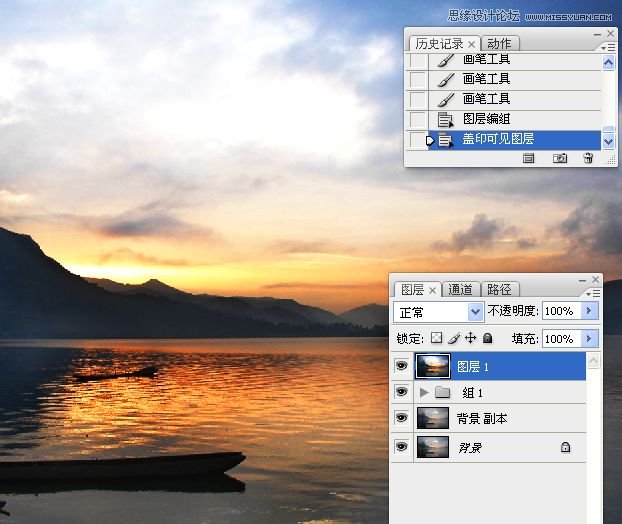The image size is (622, 524).
Task: Toggle lock position icon
Action: click(x=470, y=338)
